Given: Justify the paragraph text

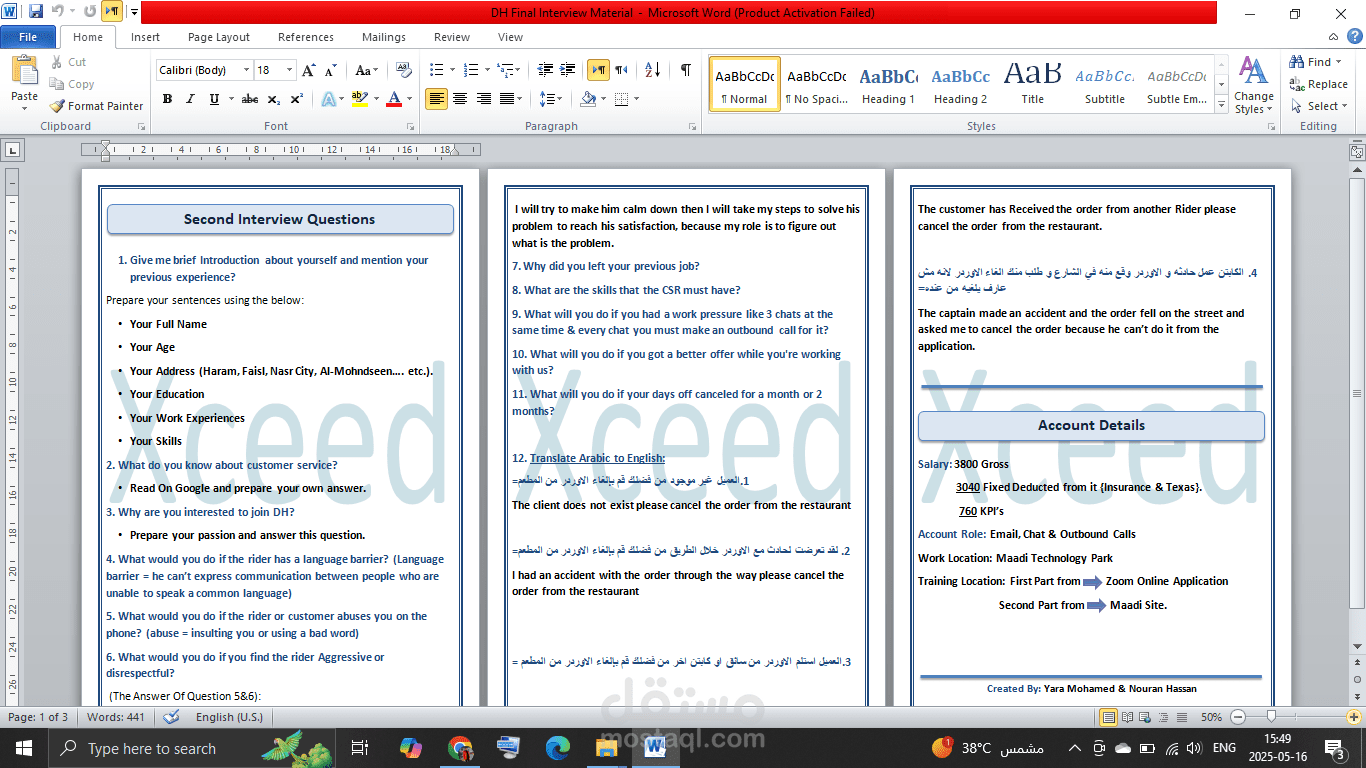Looking at the screenshot, I should 508,99.
